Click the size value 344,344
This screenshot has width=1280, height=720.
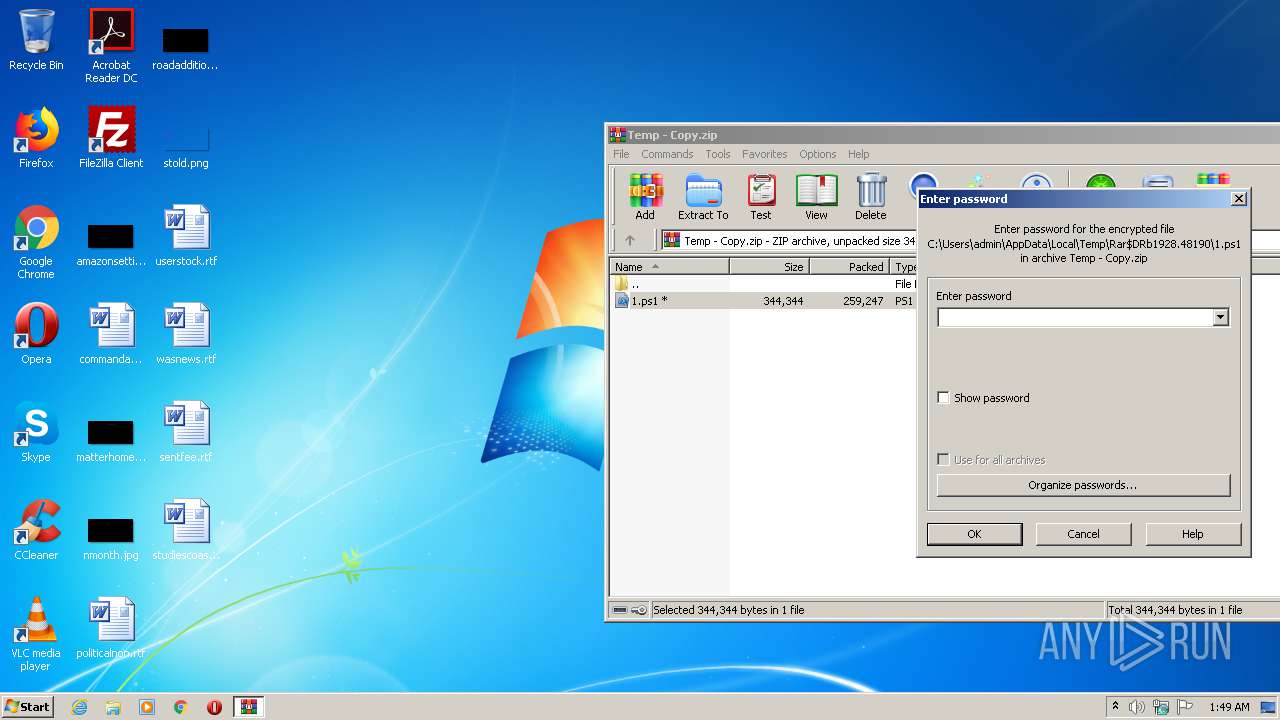pos(783,301)
